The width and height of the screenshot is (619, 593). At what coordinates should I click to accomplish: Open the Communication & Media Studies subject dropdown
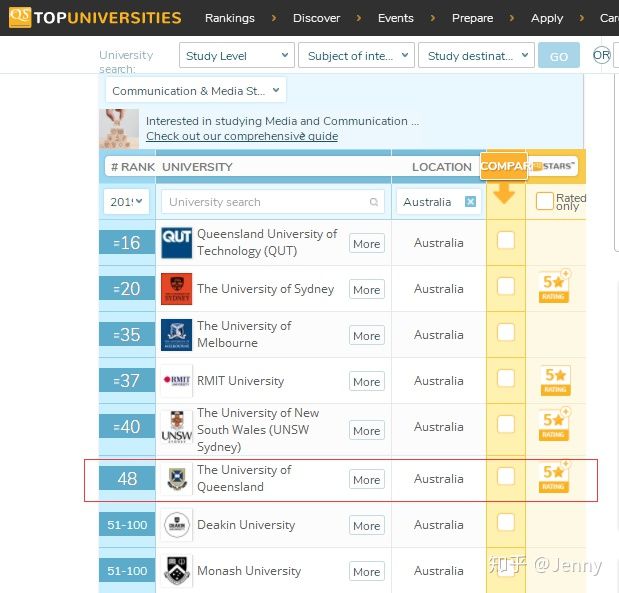196,90
